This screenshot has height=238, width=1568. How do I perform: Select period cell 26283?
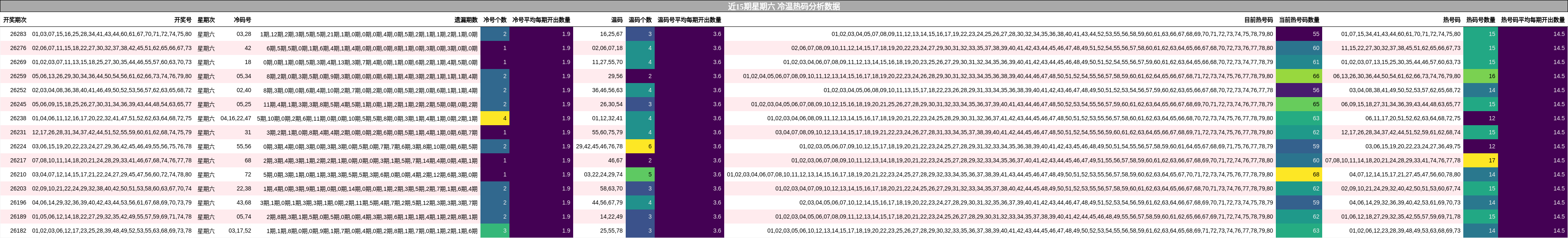[18, 34]
